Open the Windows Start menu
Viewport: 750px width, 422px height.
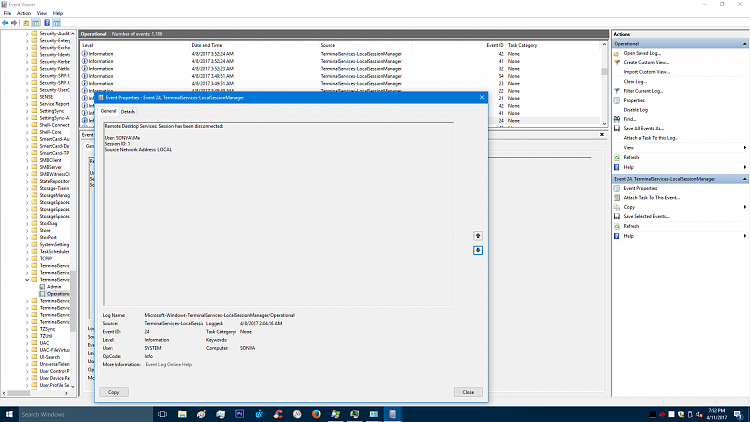(9, 414)
